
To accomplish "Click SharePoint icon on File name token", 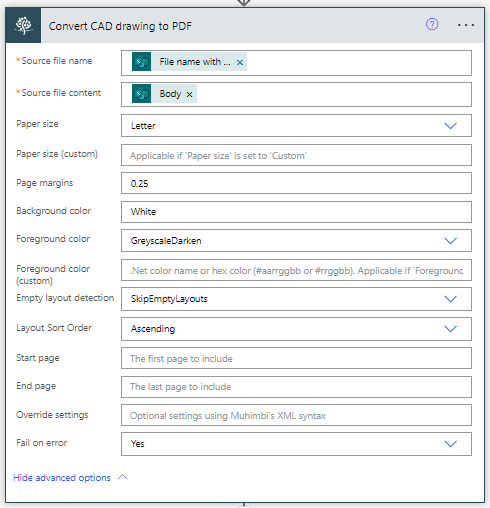I will pos(142,62).
